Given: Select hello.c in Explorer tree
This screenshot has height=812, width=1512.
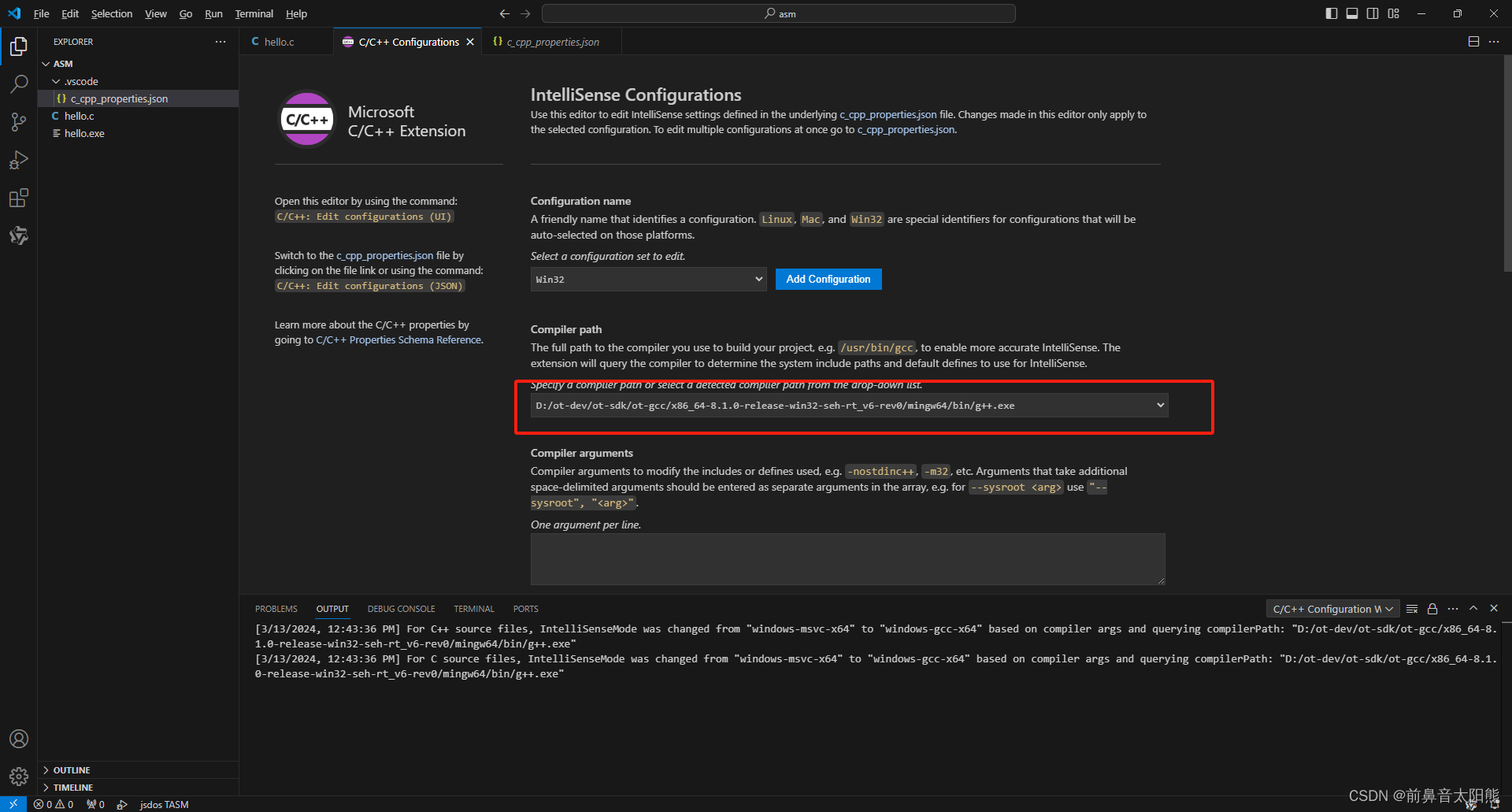Looking at the screenshot, I should point(139,116).
